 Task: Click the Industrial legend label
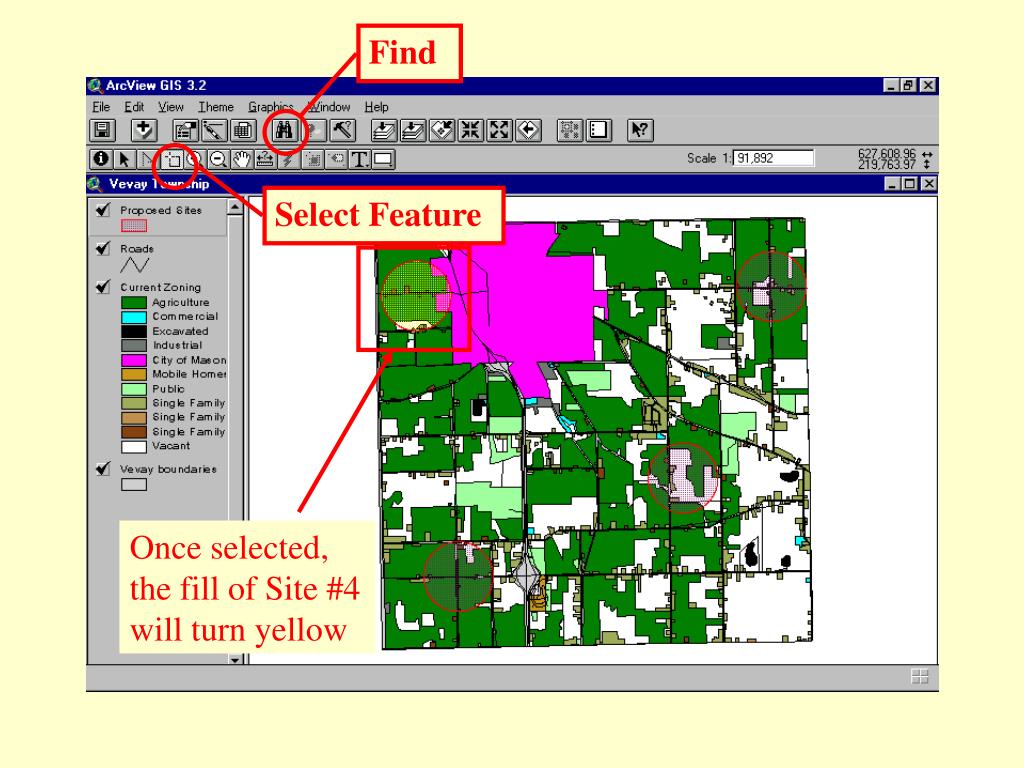[x=178, y=345]
